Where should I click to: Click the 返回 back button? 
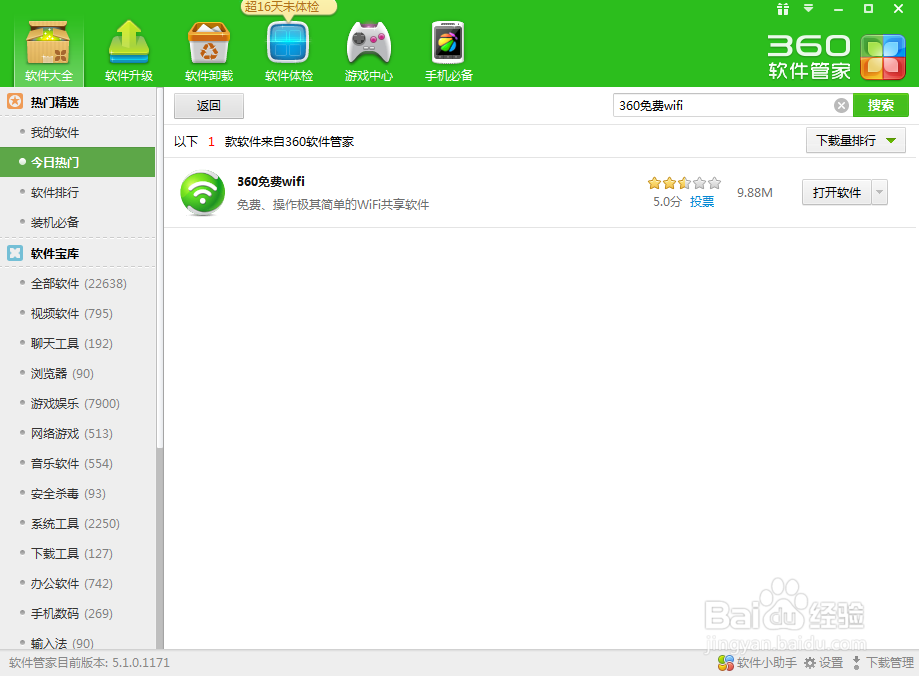[x=209, y=106]
